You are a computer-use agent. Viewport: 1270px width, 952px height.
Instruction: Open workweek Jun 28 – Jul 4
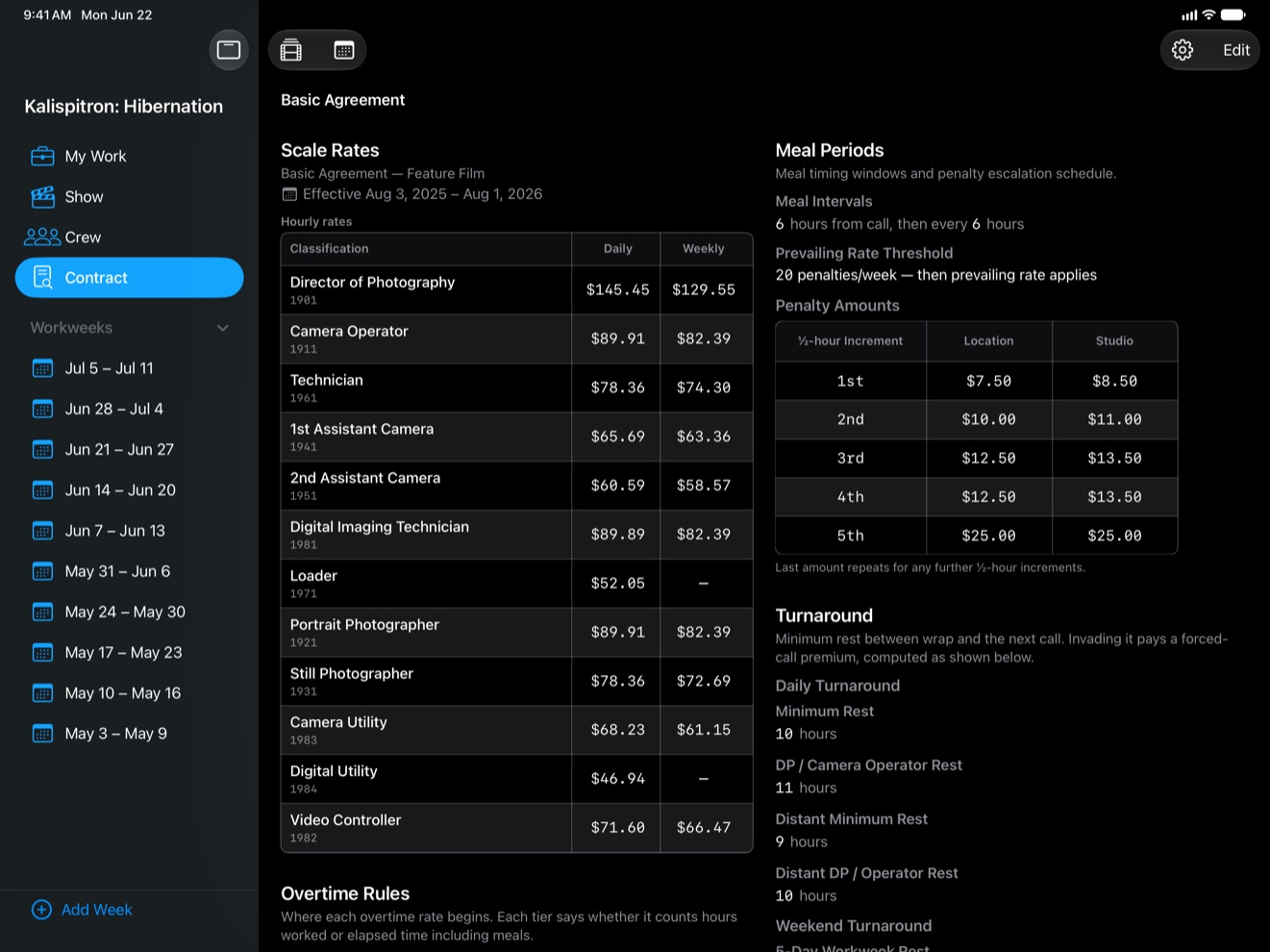pos(130,409)
